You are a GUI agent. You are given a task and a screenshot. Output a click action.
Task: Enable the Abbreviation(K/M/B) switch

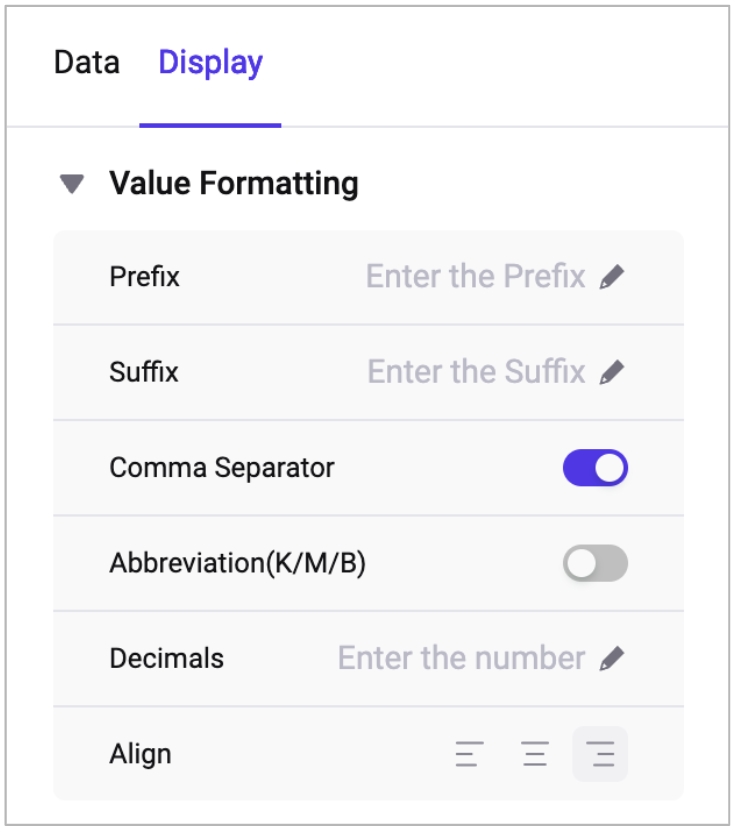(x=595, y=563)
